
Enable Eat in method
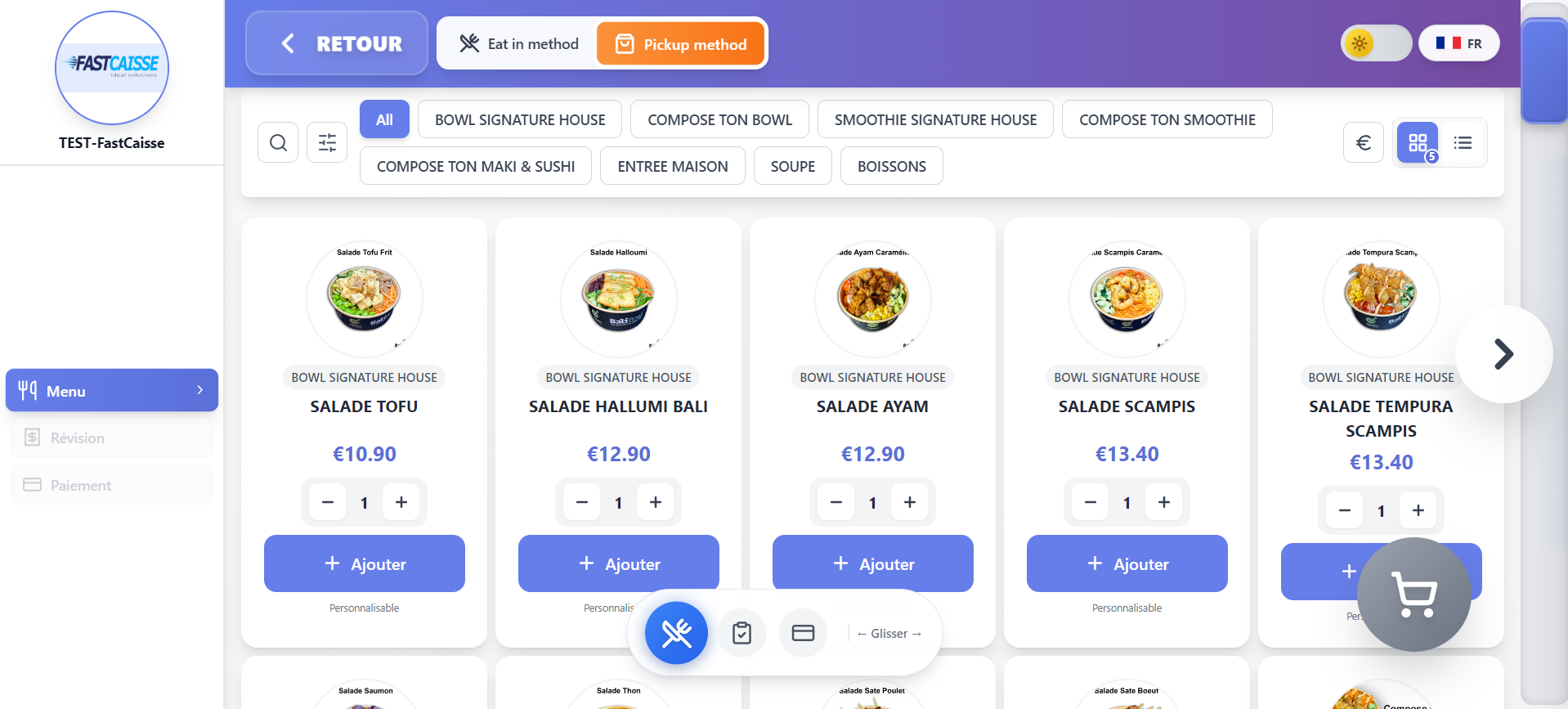pyautogui.click(x=517, y=43)
